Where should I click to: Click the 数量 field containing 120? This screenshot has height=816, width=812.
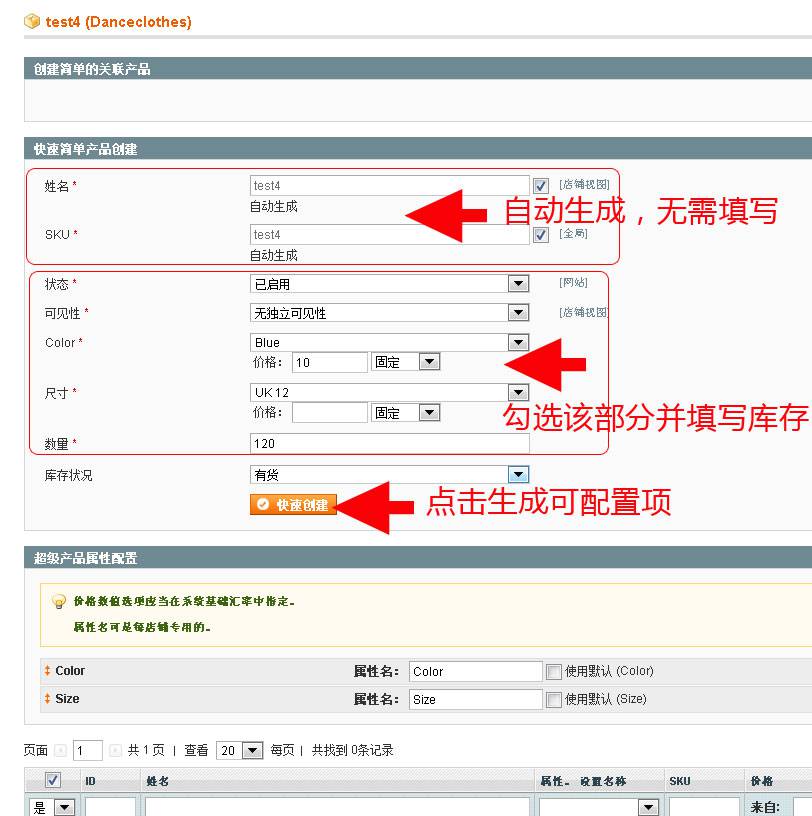coord(390,443)
